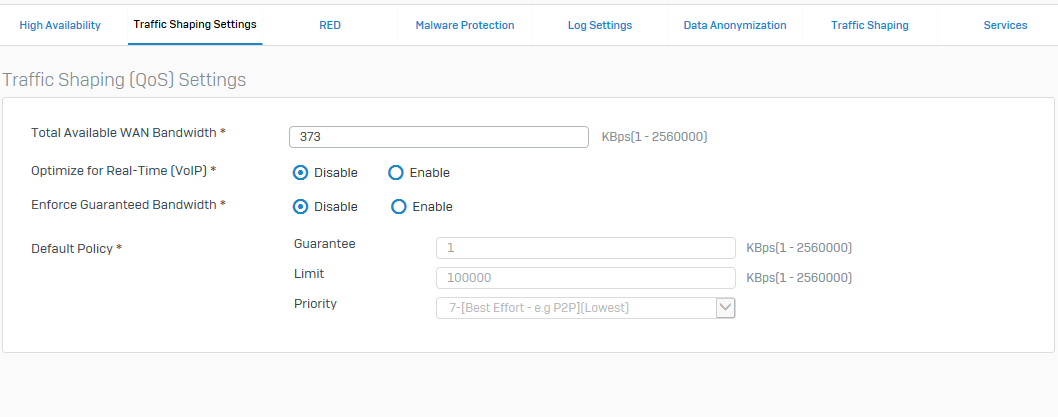
Task: Click the Traffic Shaping (QoS) Settings heading
Action: [x=124, y=80]
